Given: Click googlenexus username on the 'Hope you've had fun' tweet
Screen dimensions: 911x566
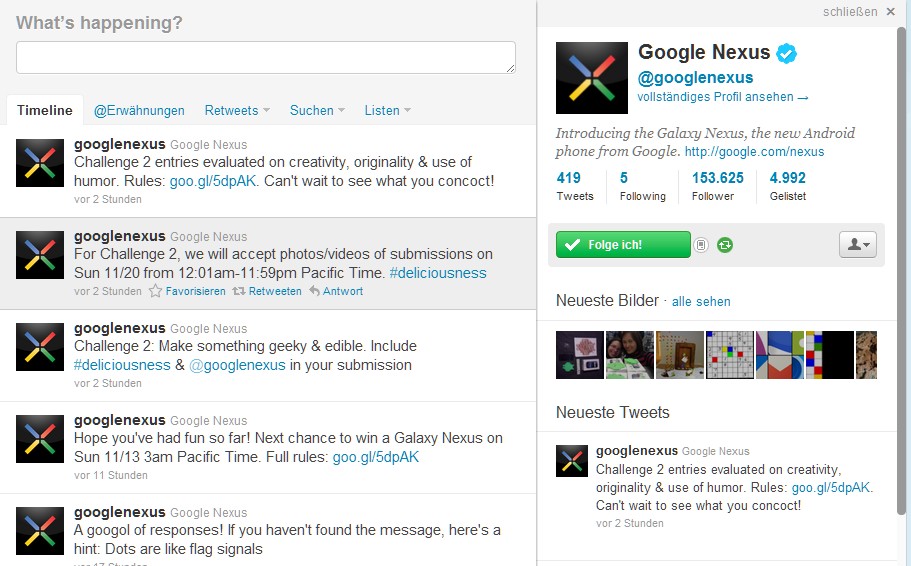Looking at the screenshot, I should tap(120, 420).
